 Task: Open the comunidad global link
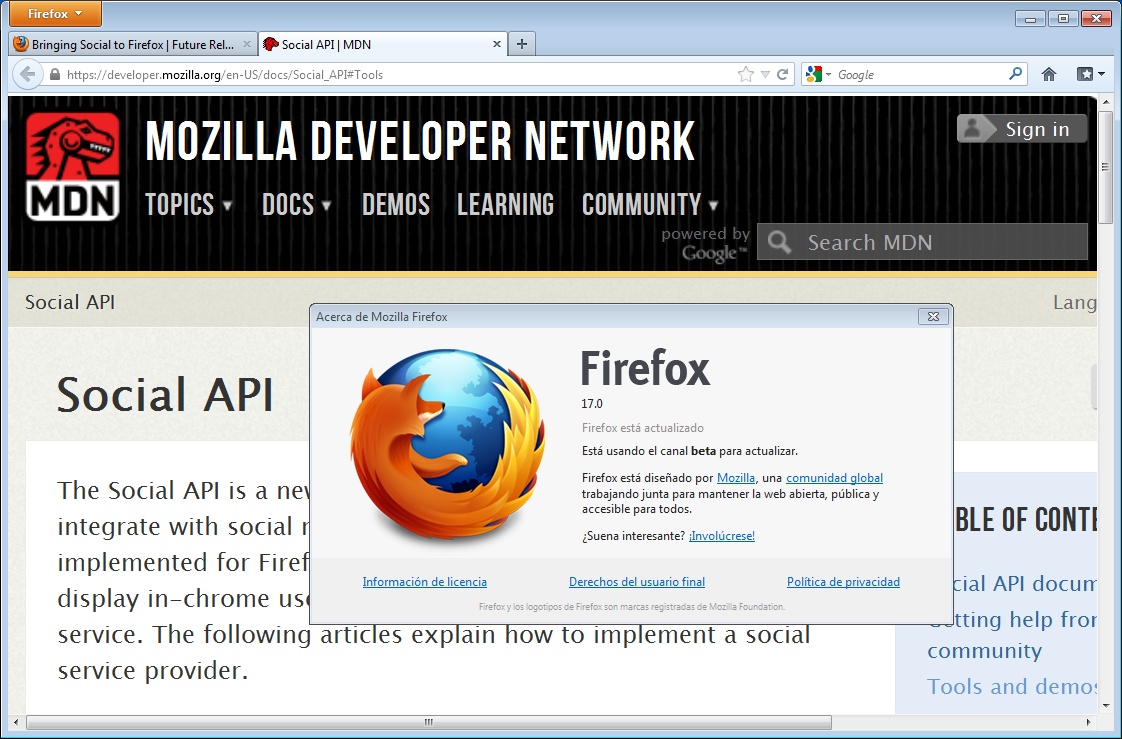point(834,478)
